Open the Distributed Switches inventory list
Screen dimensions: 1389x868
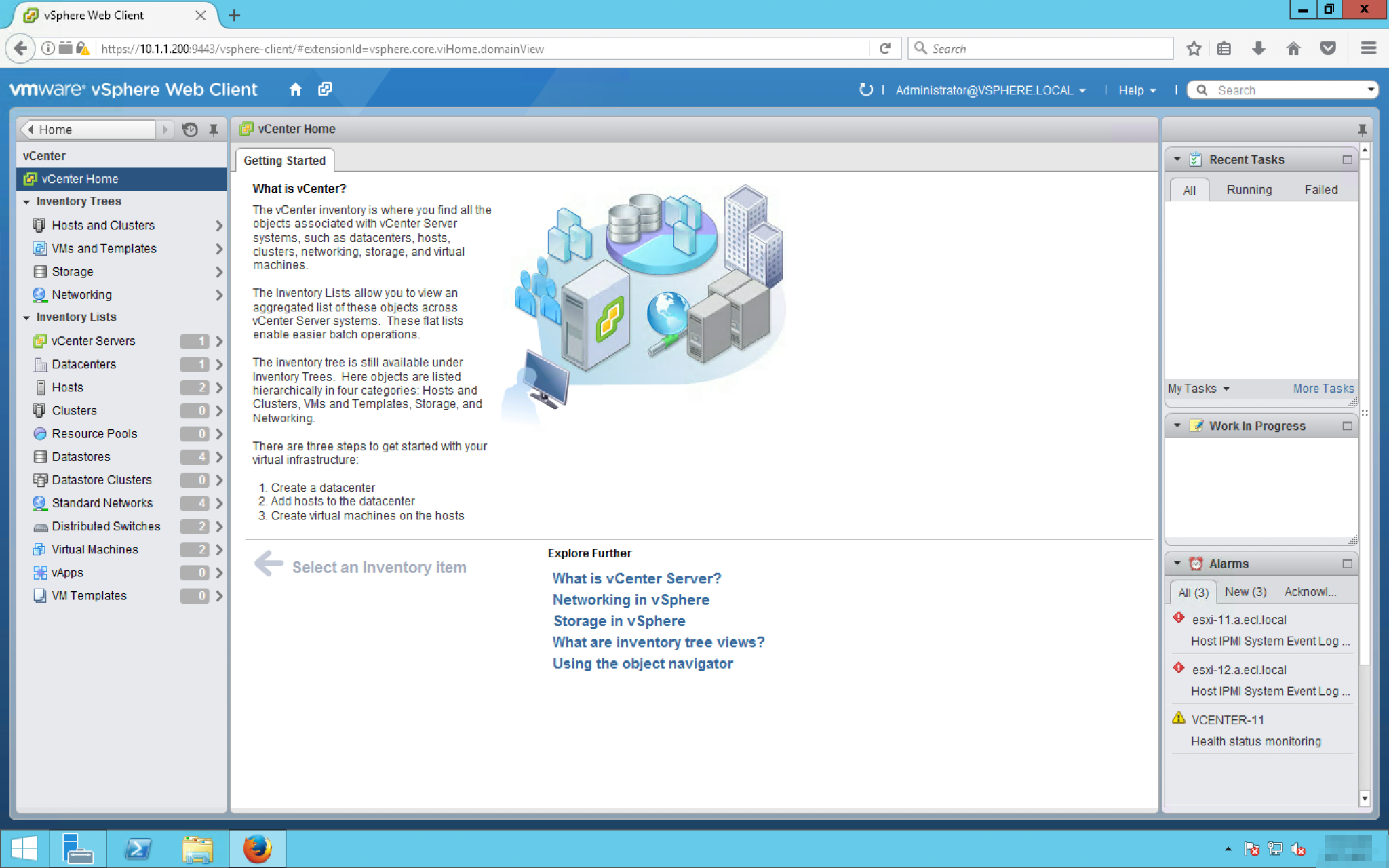coord(106,526)
